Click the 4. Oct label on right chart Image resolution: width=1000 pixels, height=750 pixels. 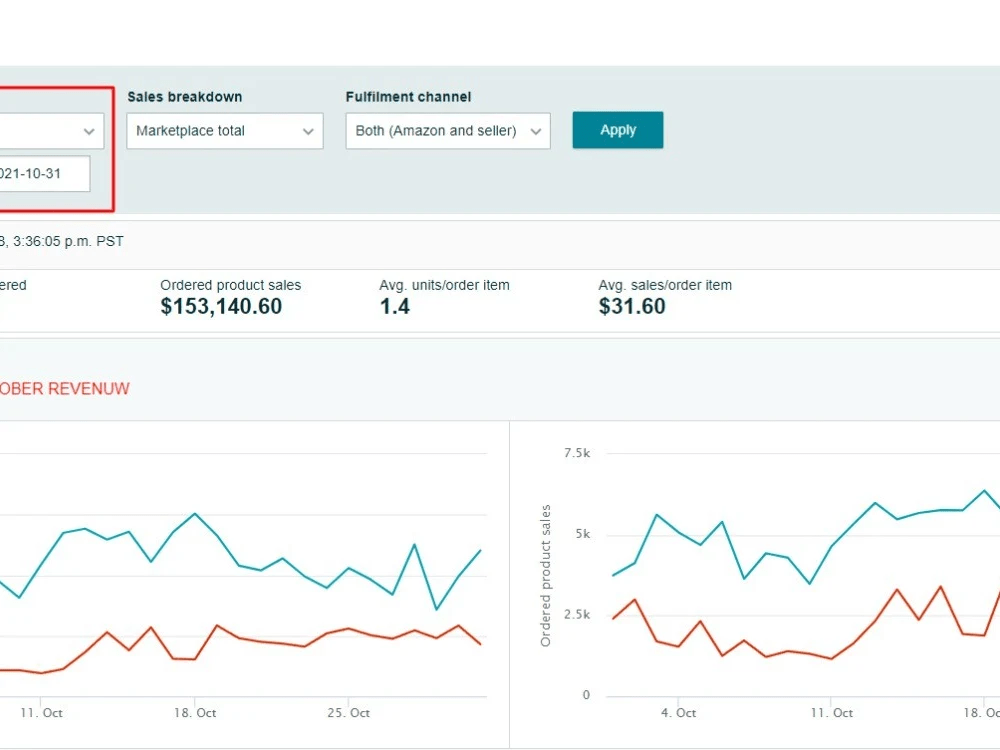(679, 713)
